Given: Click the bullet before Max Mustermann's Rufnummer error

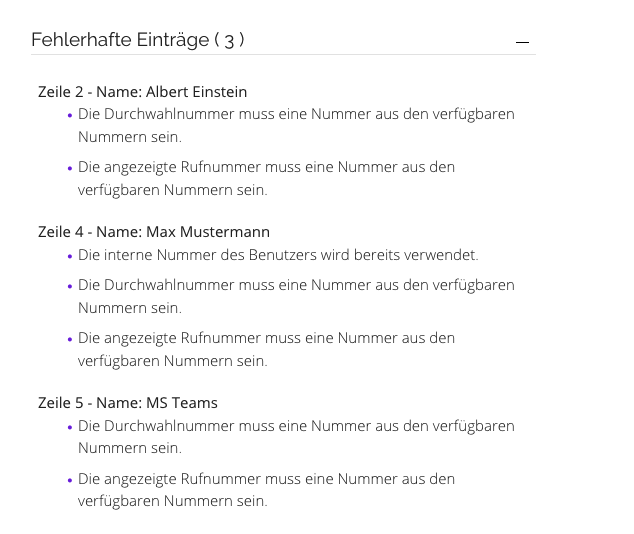Looking at the screenshot, I should pyautogui.click(x=70, y=340).
